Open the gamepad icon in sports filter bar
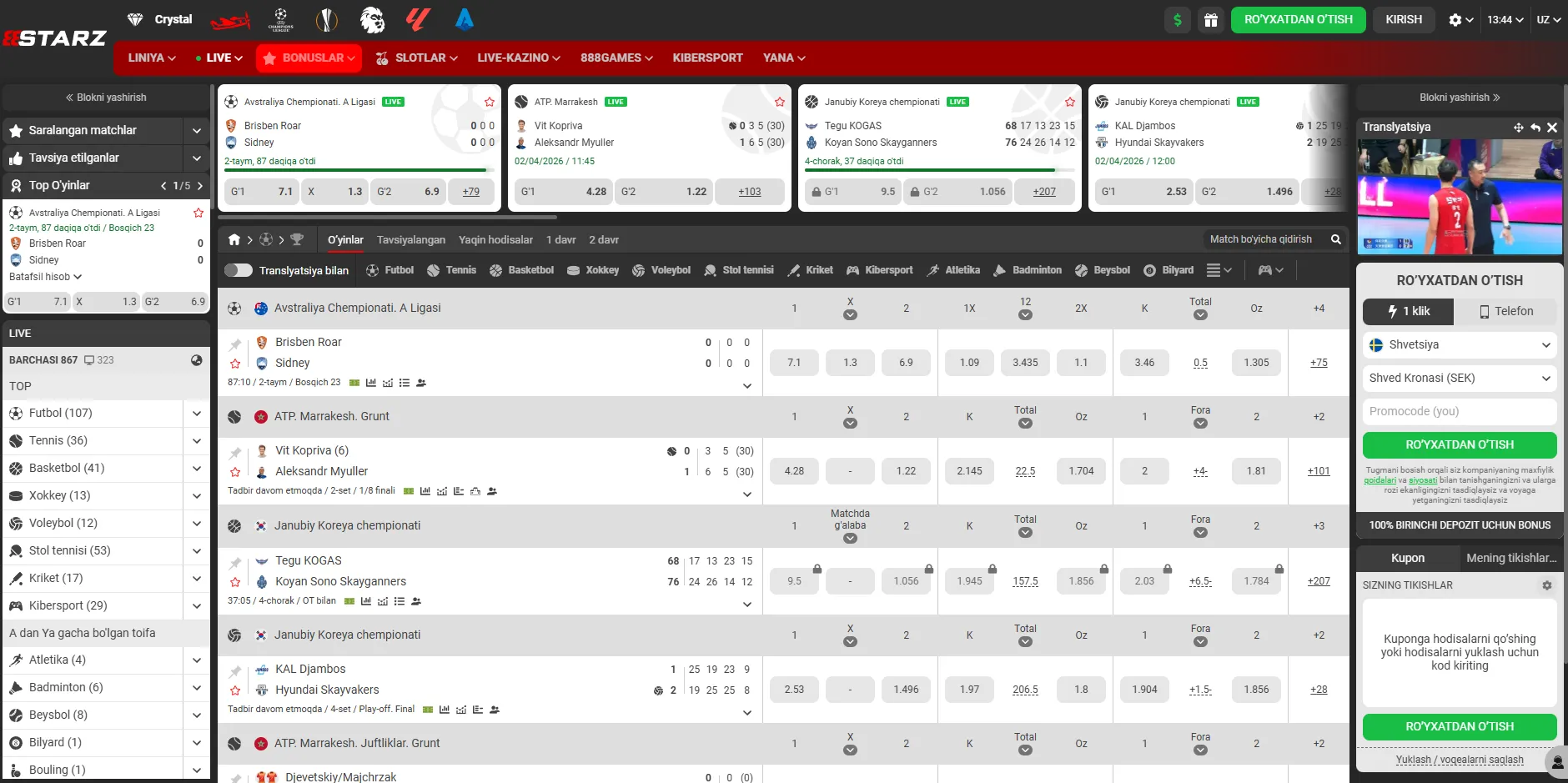This screenshot has width=1568, height=783. point(1265,270)
